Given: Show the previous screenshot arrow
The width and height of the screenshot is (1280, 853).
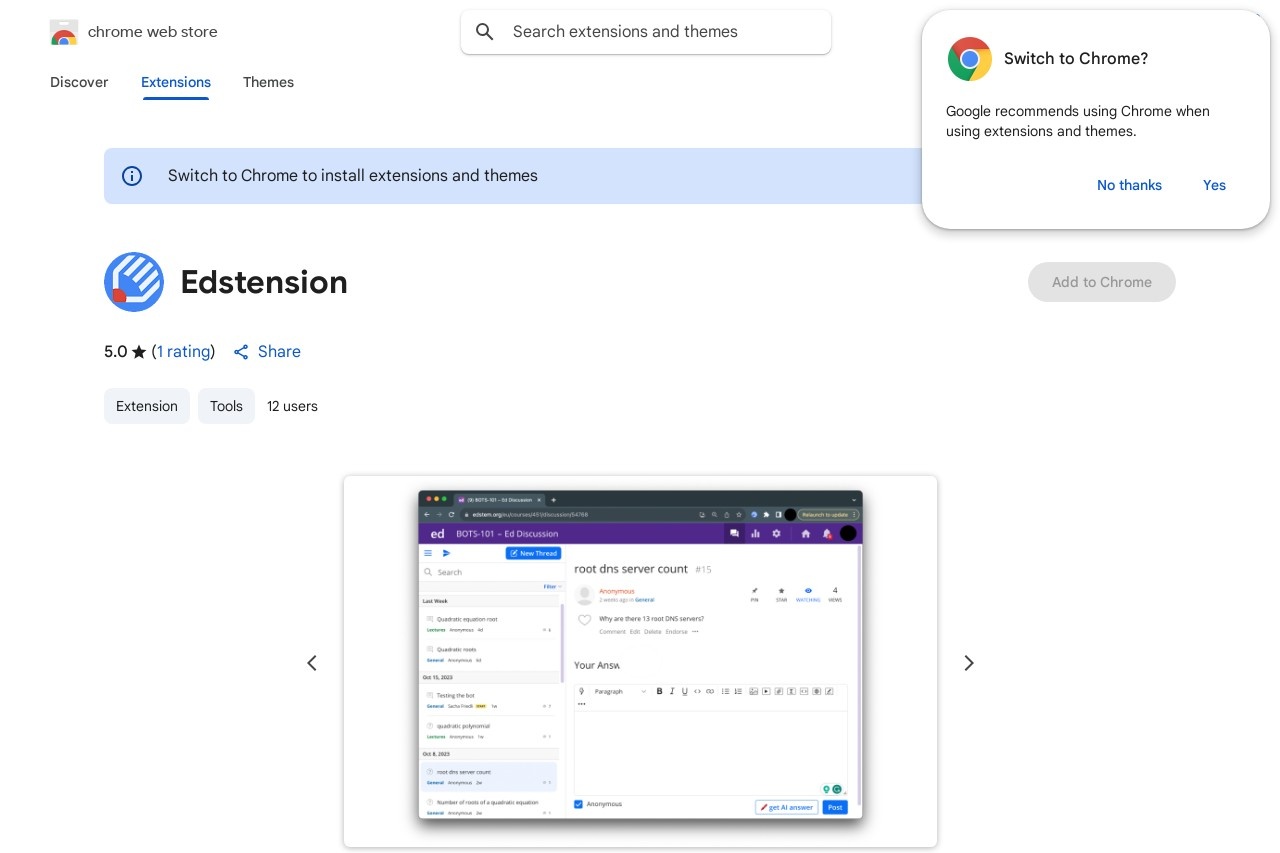Looking at the screenshot, I should tap(312, 663).
